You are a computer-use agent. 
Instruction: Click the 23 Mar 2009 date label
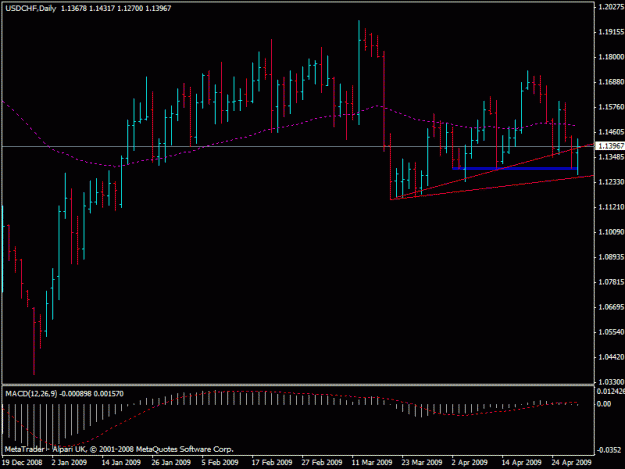pos(422,463)
